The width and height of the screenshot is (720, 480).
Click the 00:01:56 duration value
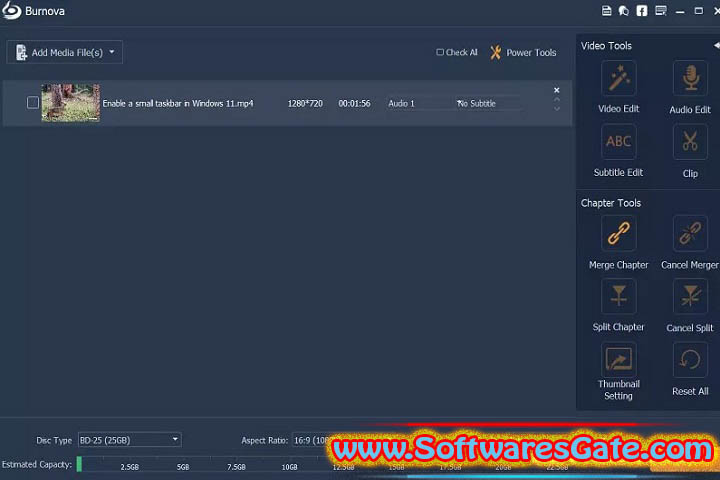click(354, 103)
